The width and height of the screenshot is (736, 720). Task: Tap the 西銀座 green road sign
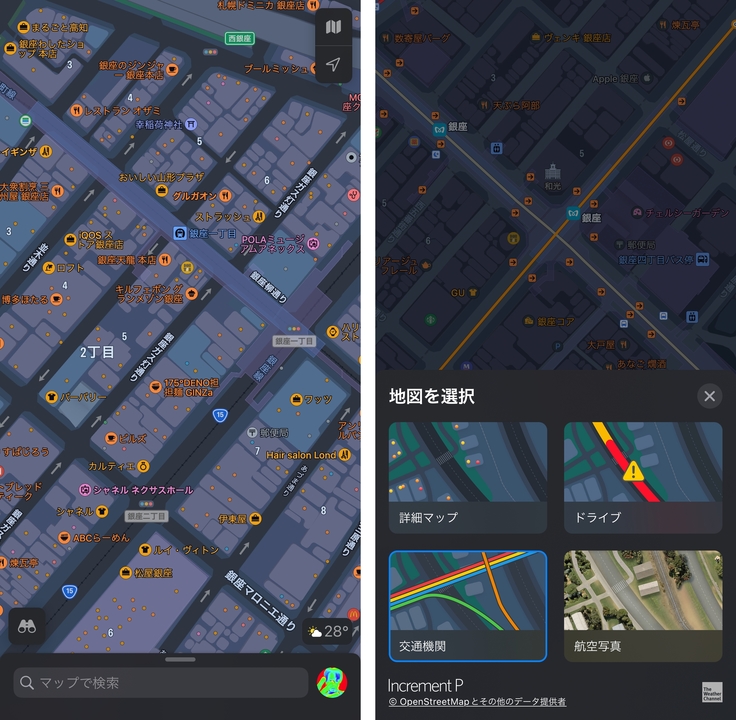pyautogui.click(x=239, y=38)
